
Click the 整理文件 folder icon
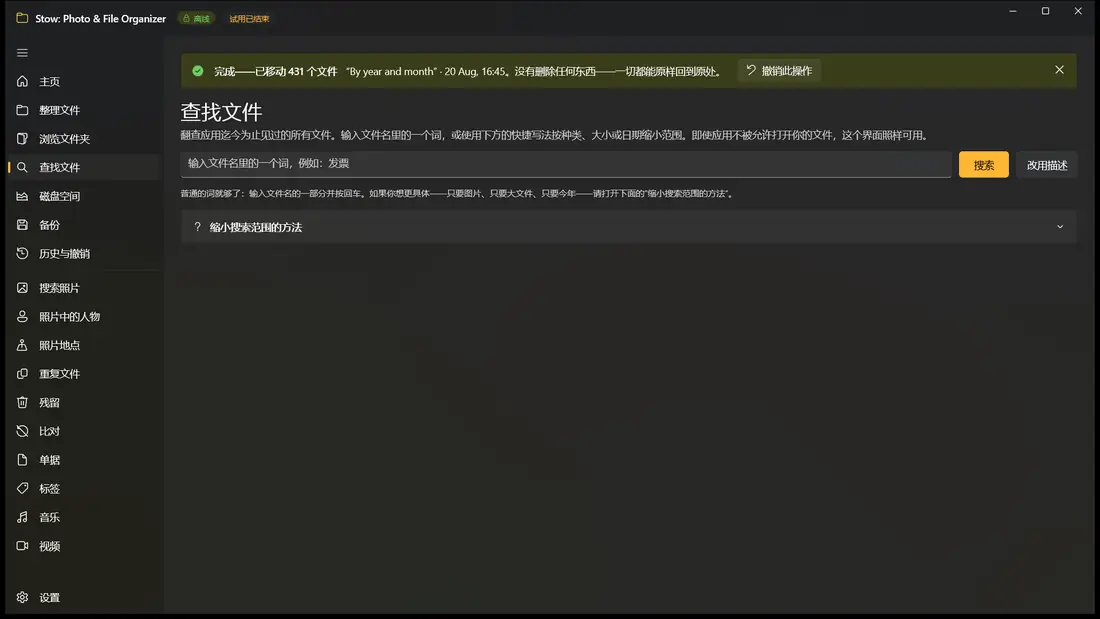(x=22, y=110)
